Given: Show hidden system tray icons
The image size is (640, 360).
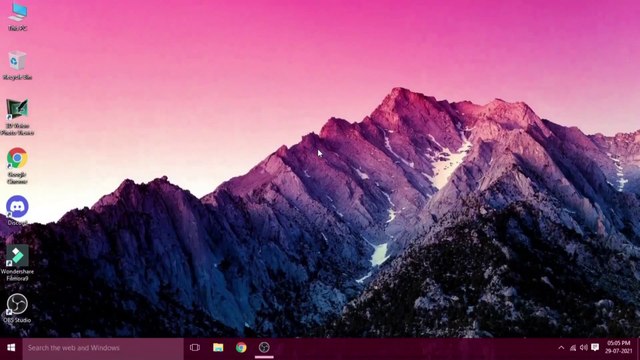Looking at the screenshot, I should [x=561, y=348].
